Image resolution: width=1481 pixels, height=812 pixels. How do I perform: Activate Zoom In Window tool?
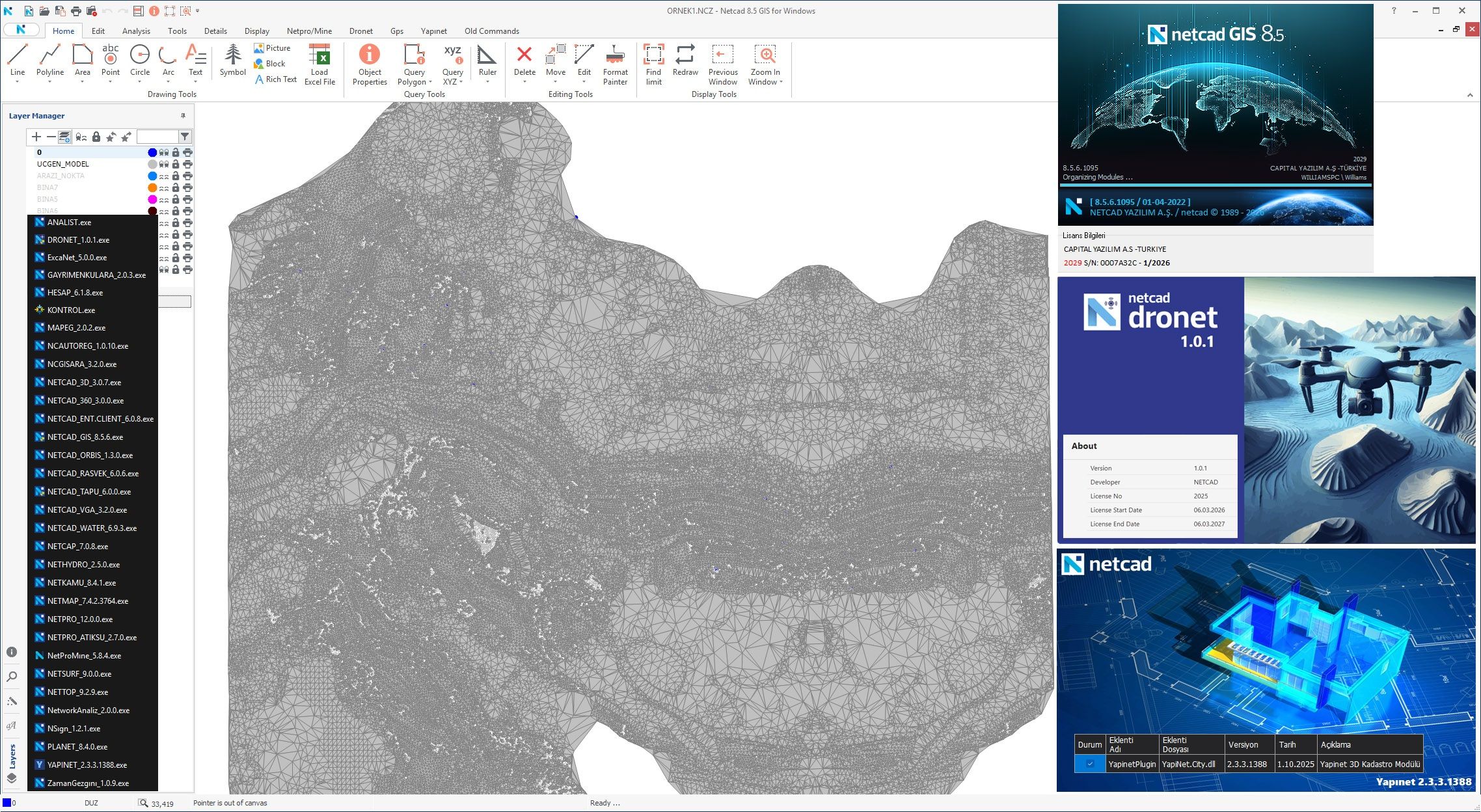[765, 64]
